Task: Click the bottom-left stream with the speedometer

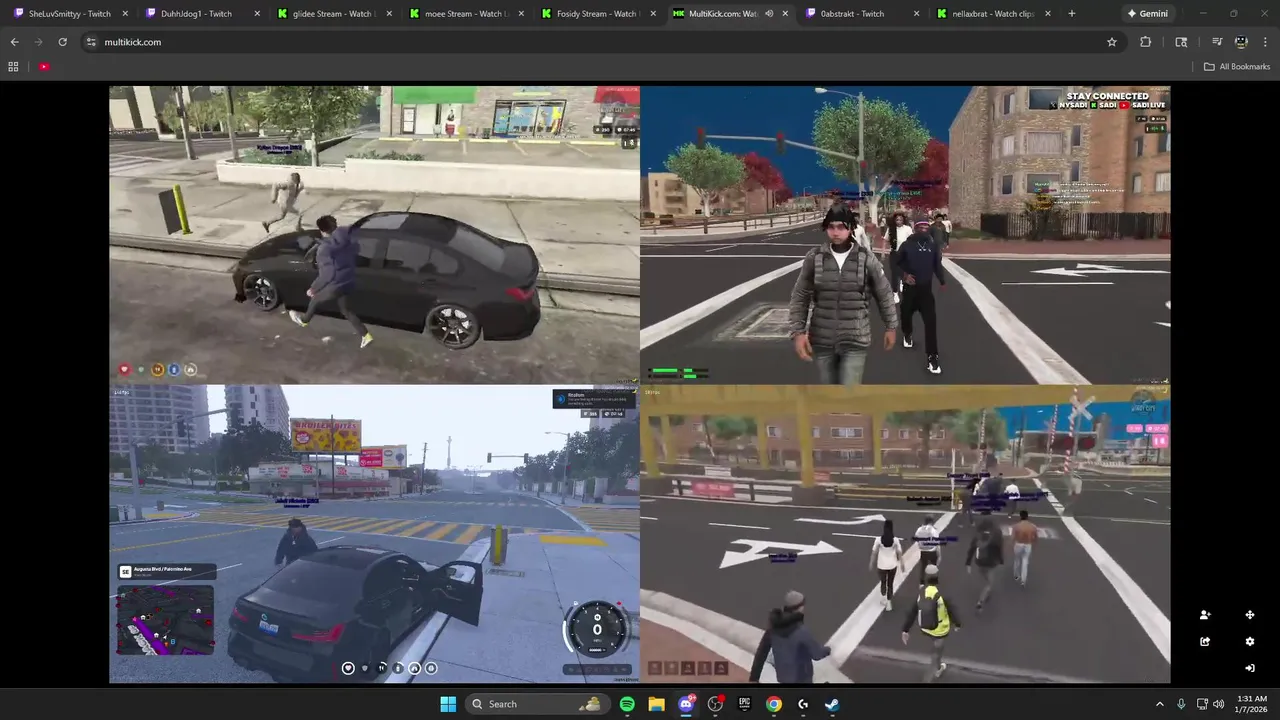Action: (375, 534)
